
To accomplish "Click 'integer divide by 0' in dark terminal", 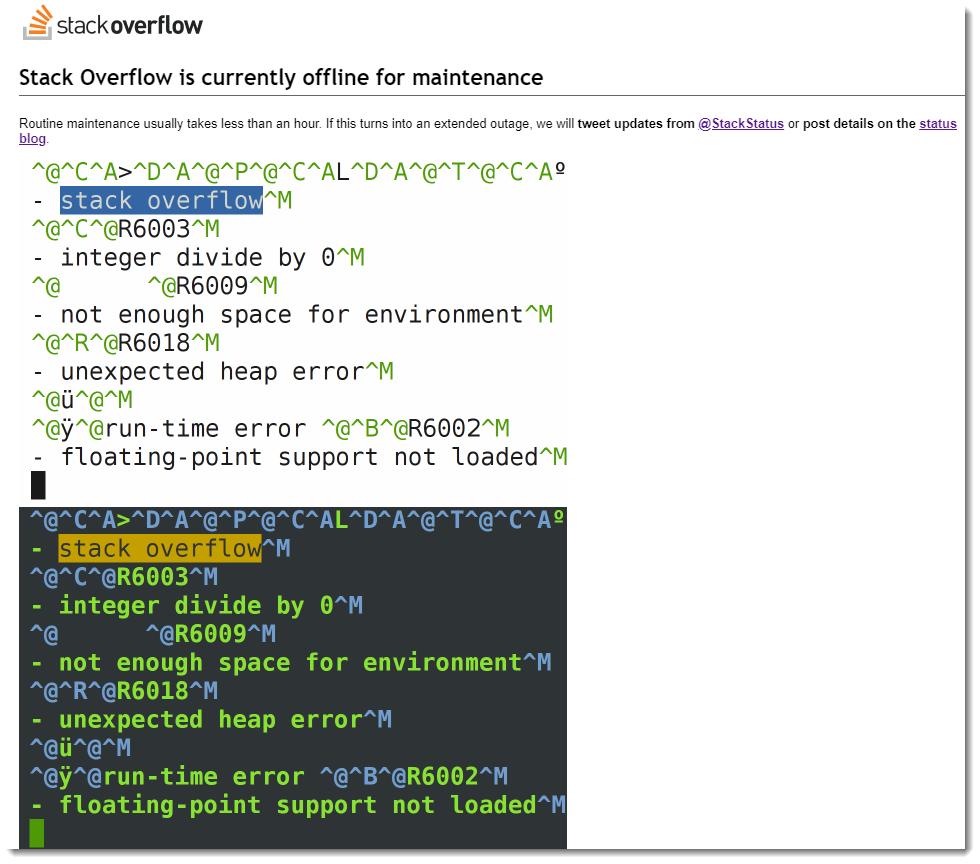I will 196,605.
